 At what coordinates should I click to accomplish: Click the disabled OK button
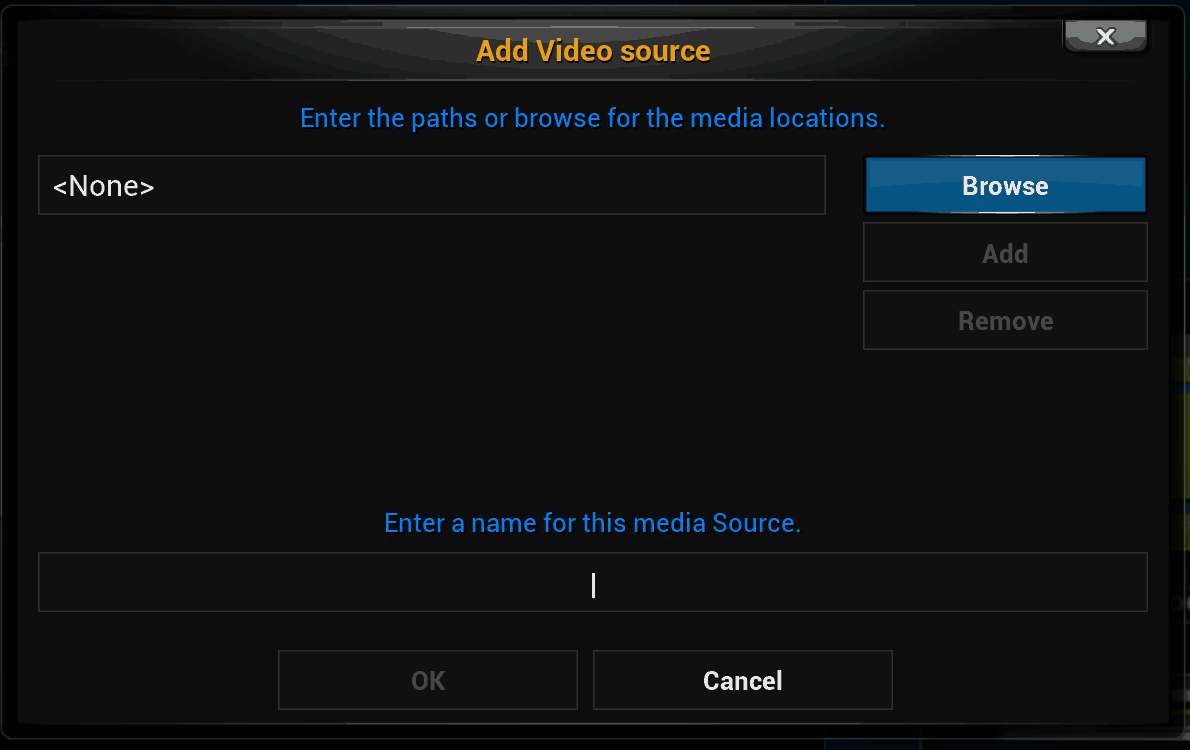click(428, 680)
